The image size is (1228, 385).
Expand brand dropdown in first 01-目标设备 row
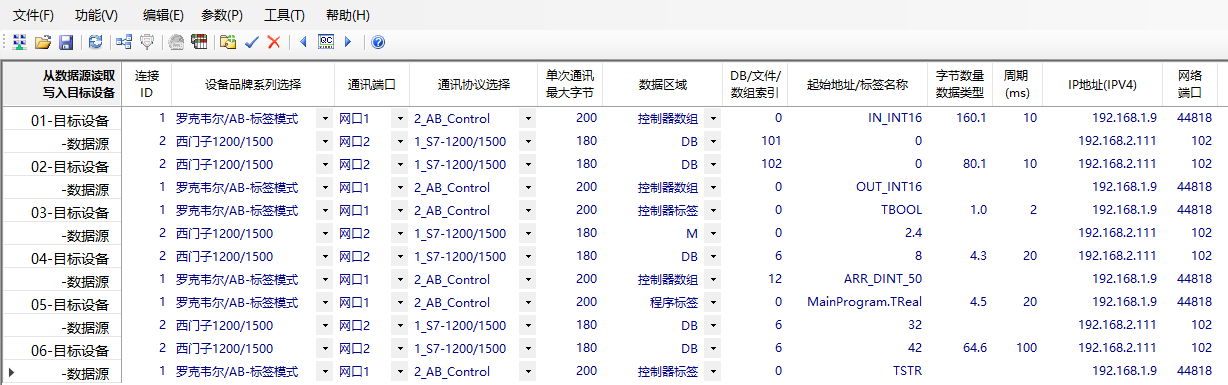point(324,118)
